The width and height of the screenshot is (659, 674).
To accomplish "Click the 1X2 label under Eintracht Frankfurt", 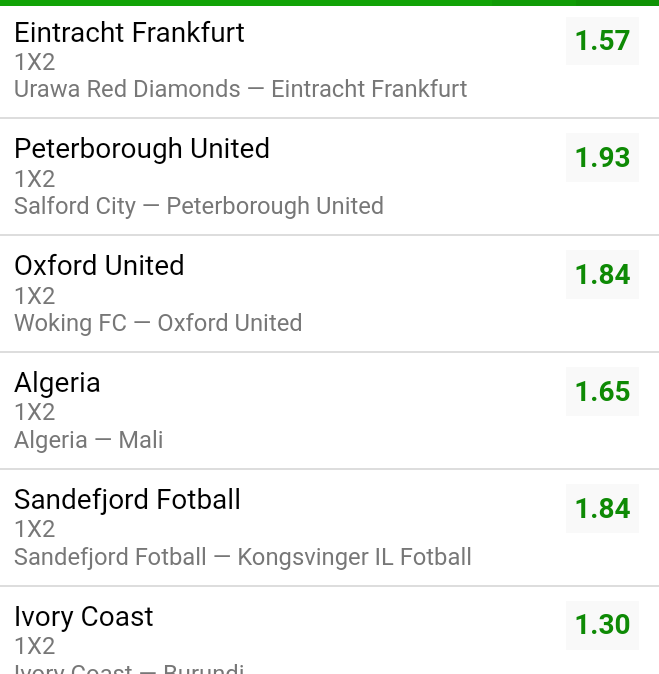I will 34,62.
